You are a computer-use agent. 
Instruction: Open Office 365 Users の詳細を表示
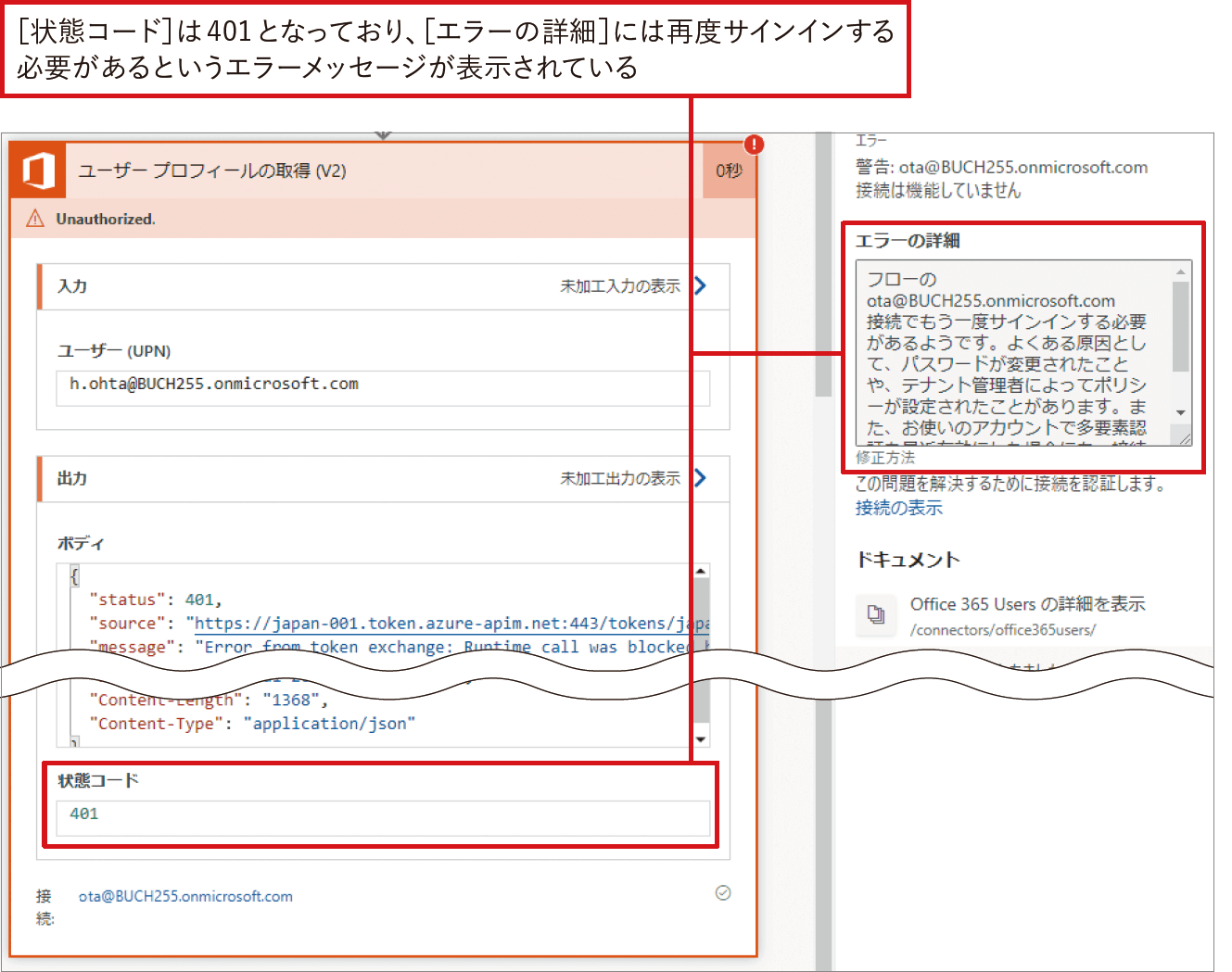point(1027,604)
